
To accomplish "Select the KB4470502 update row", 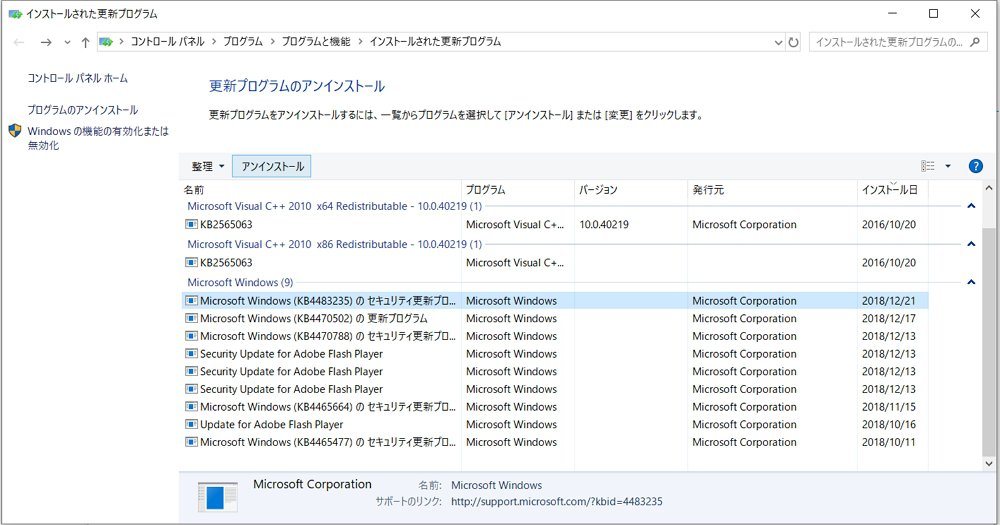I will pos(555,318).
